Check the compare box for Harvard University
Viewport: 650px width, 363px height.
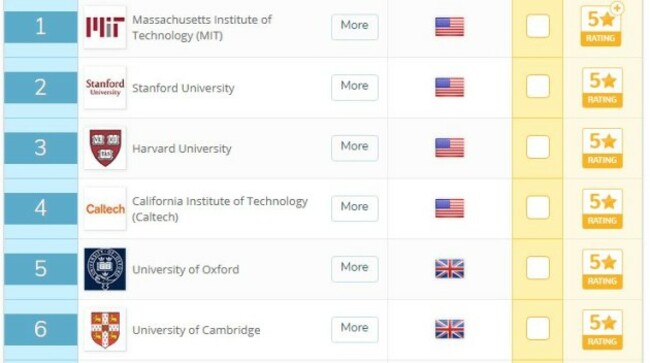pyautogui.click(x=538, y=147)
